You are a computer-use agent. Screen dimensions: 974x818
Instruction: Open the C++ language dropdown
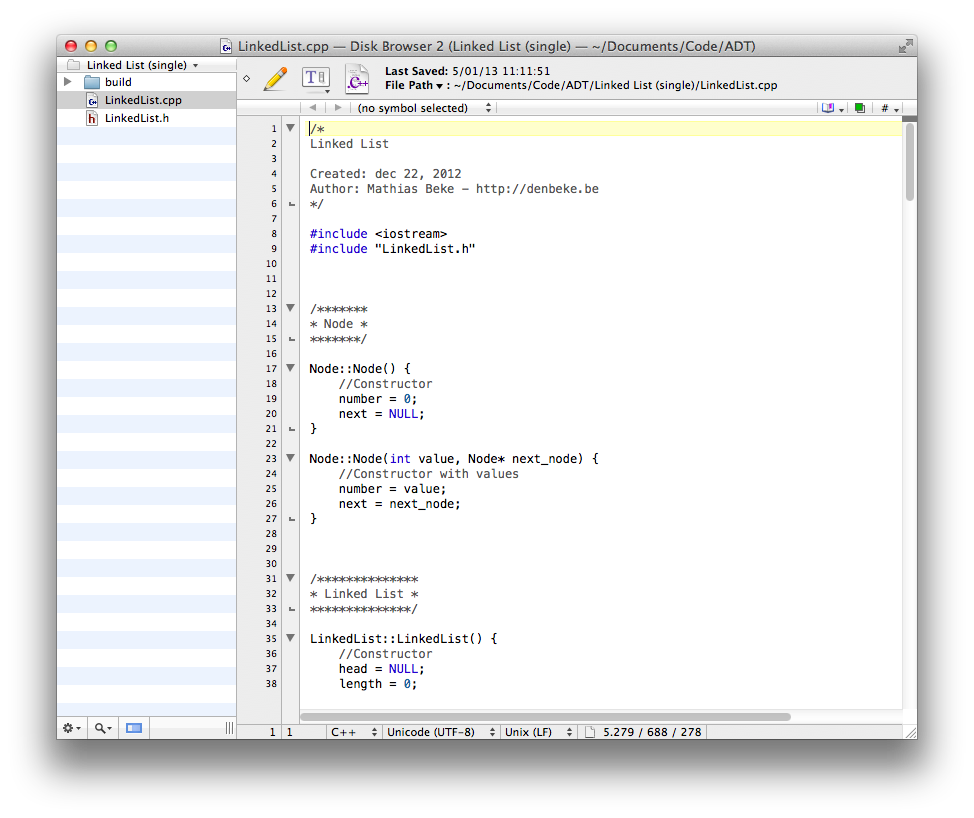354,732
